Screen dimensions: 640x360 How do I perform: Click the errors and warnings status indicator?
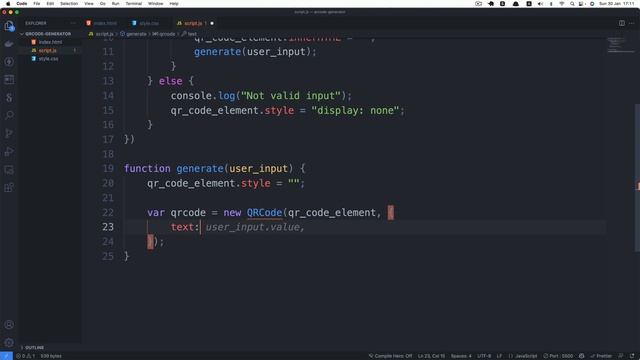pyautogui.click(x=25, y=356)
